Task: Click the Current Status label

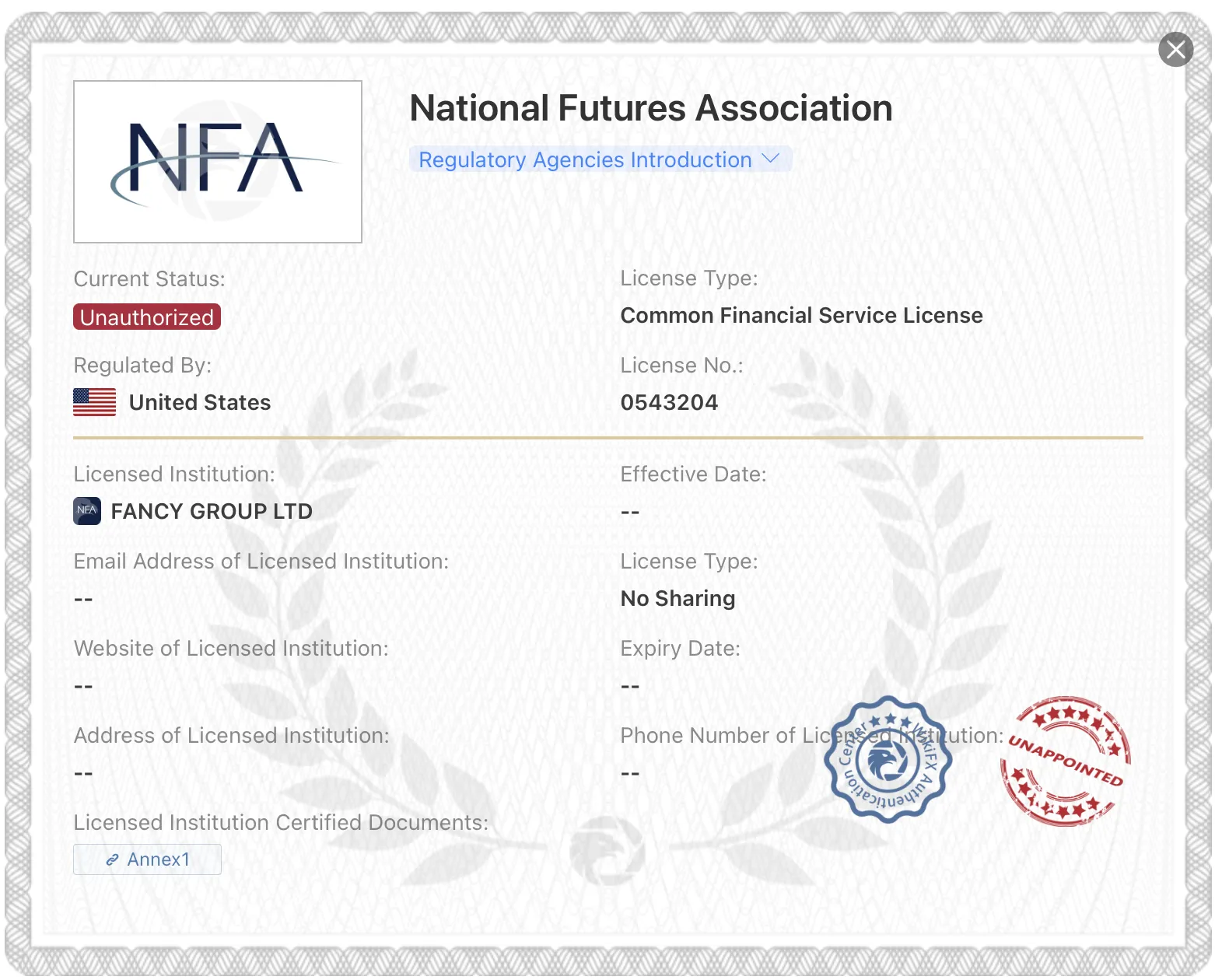Action: (x=149, y=278)
